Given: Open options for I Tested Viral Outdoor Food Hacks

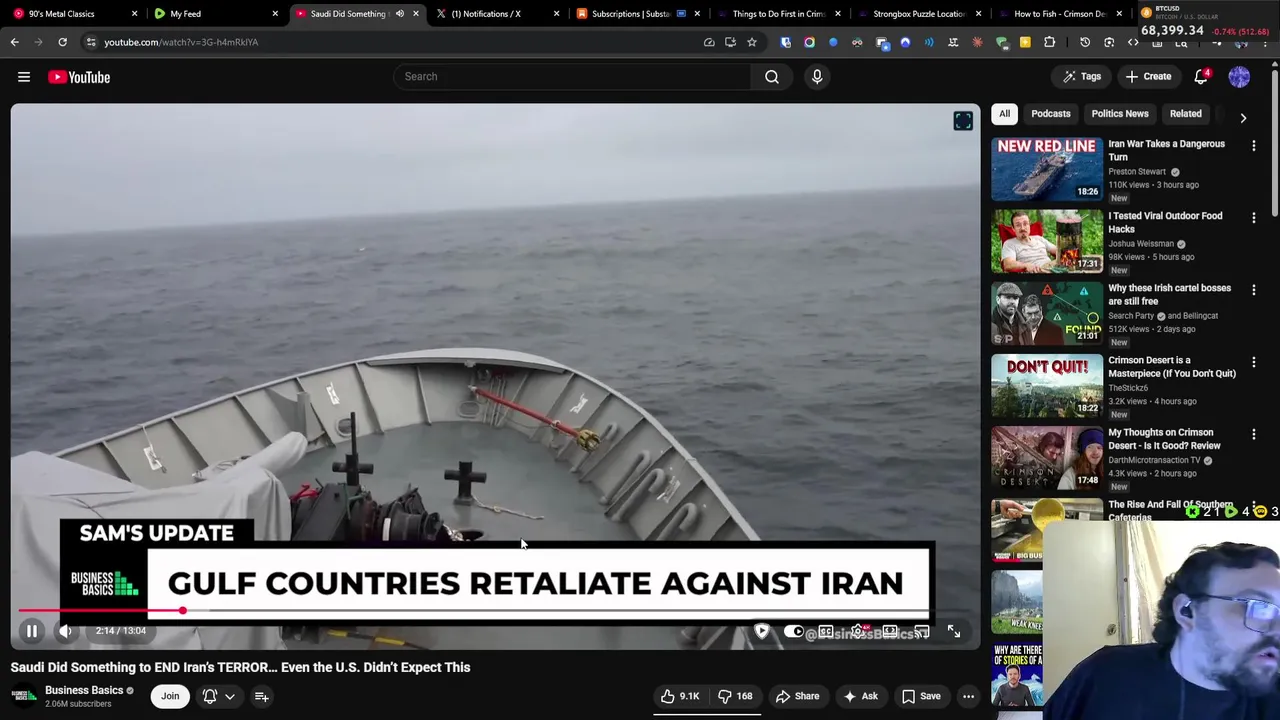Looking at the screenshot, I should pyautogui.click(x=1254, y=218).
